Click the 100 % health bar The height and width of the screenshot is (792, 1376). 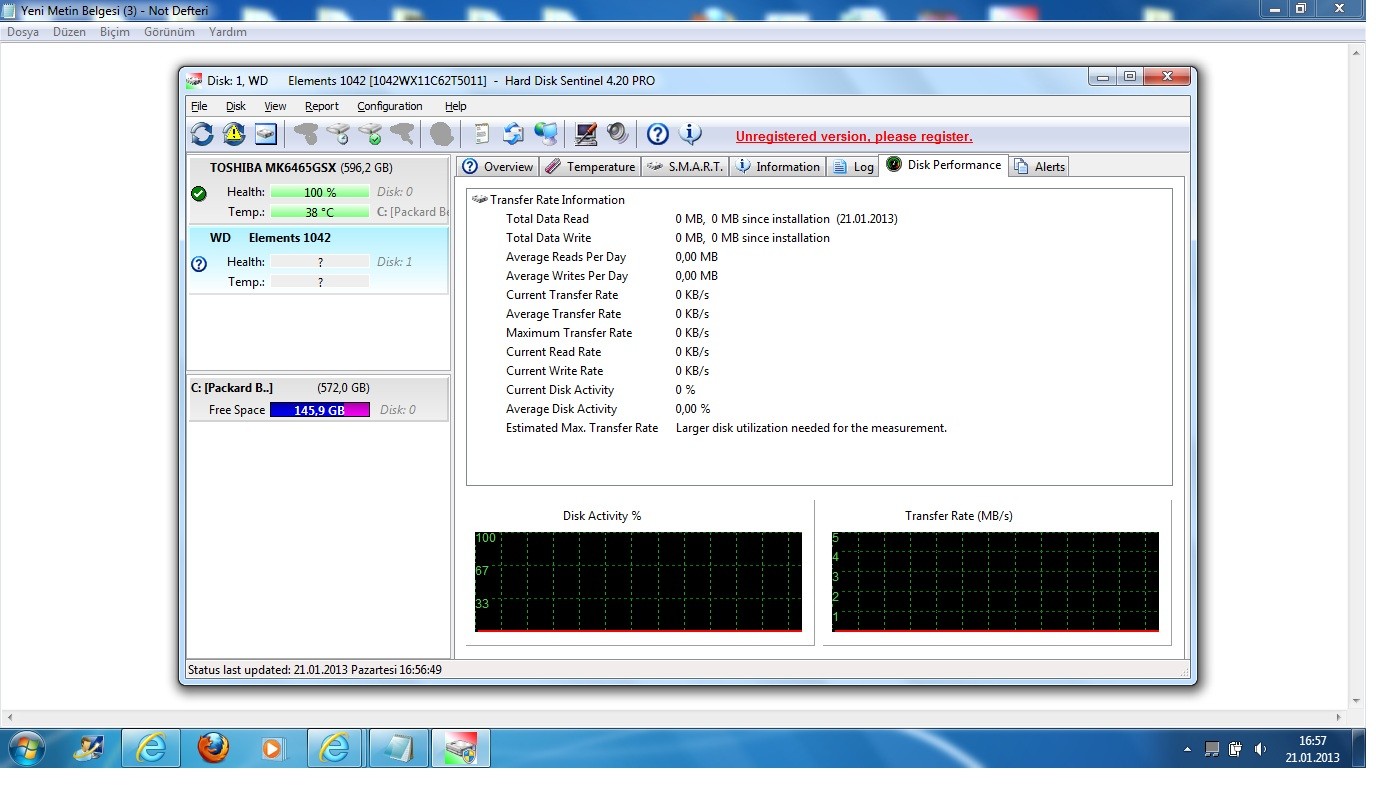pyautogui.click(x=320, y=192)
